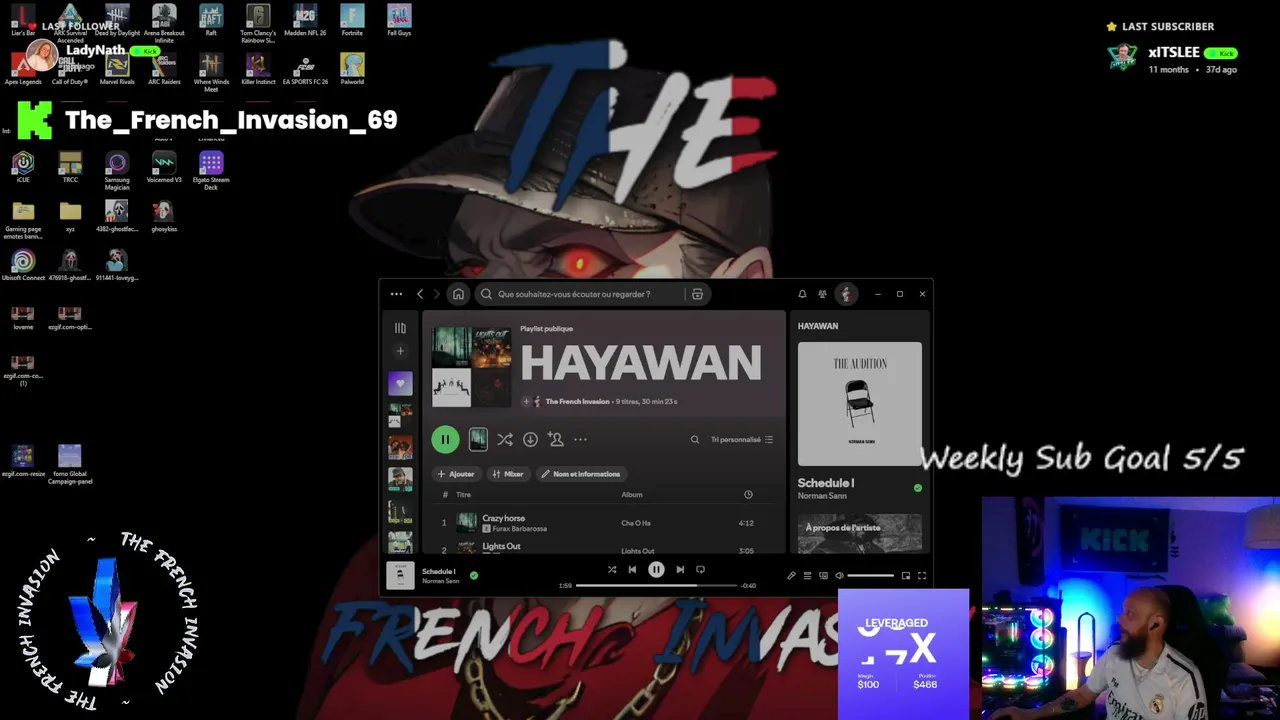Select the Ubisoft Connect desktop icon
1280x720 pixels.
(x=23, y=266)
